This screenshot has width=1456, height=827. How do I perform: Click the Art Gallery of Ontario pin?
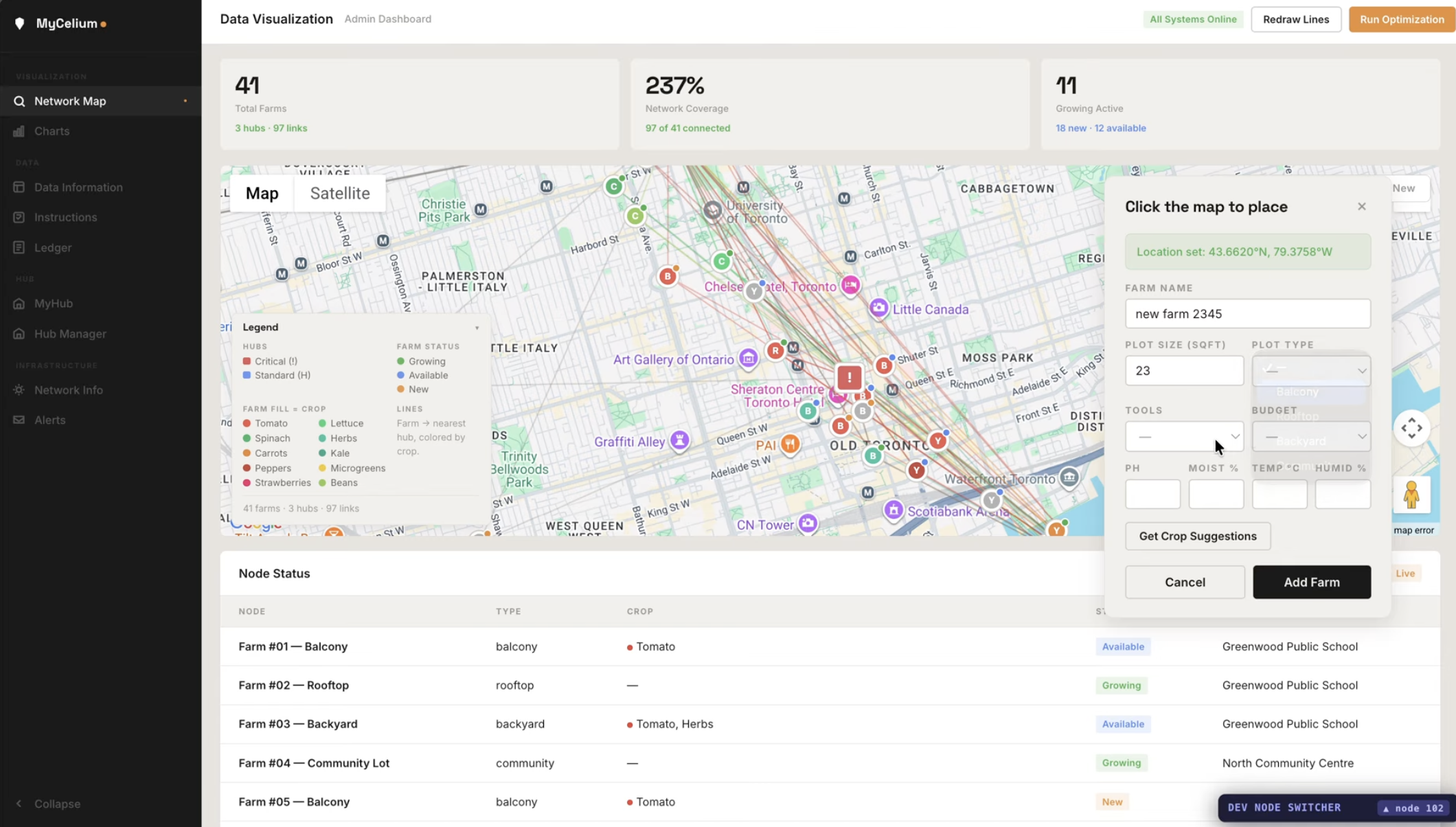coord(748,359)
